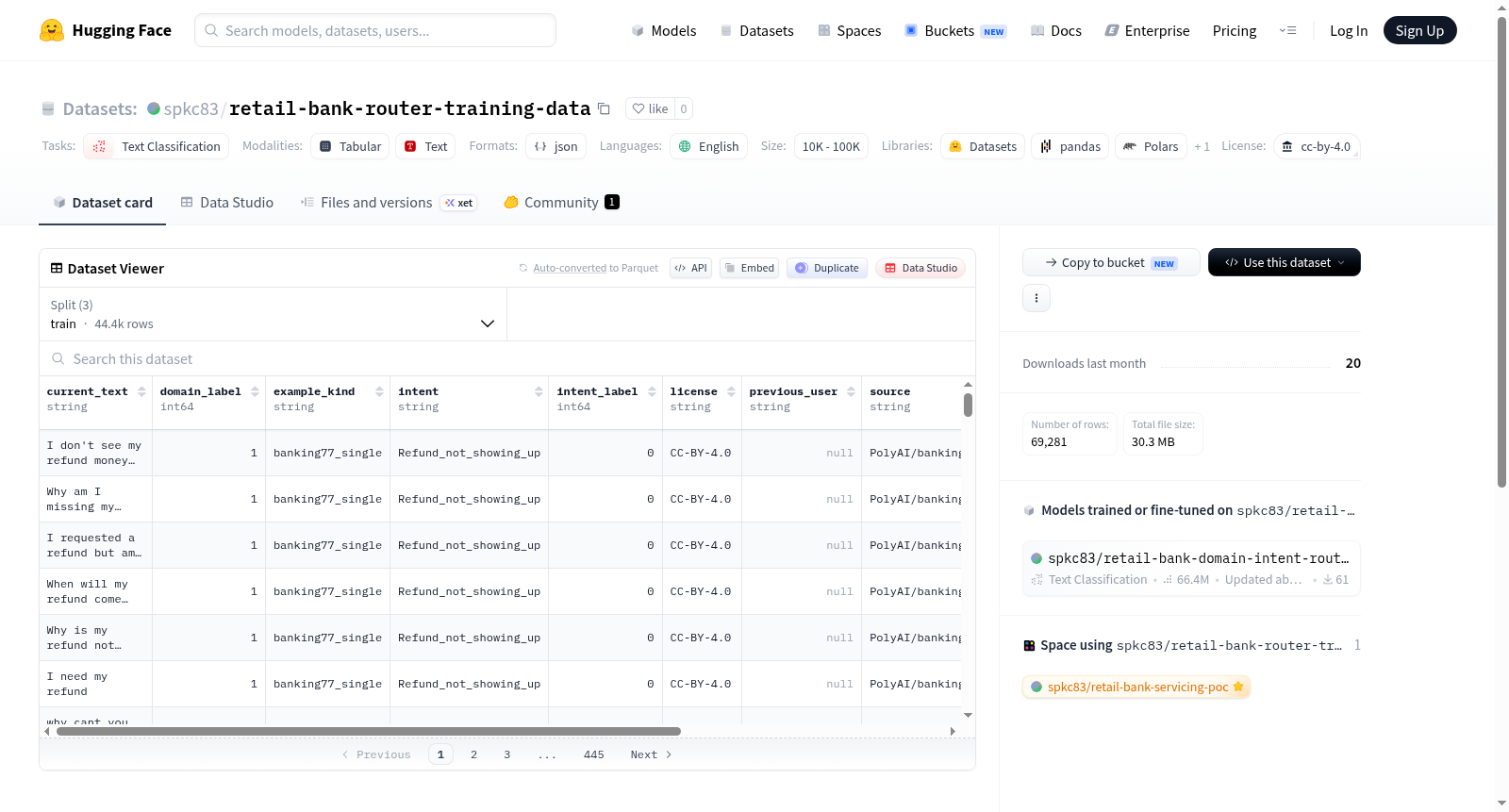
Task: Click the page's vertical scrollbar
Action: [1501, 251]
